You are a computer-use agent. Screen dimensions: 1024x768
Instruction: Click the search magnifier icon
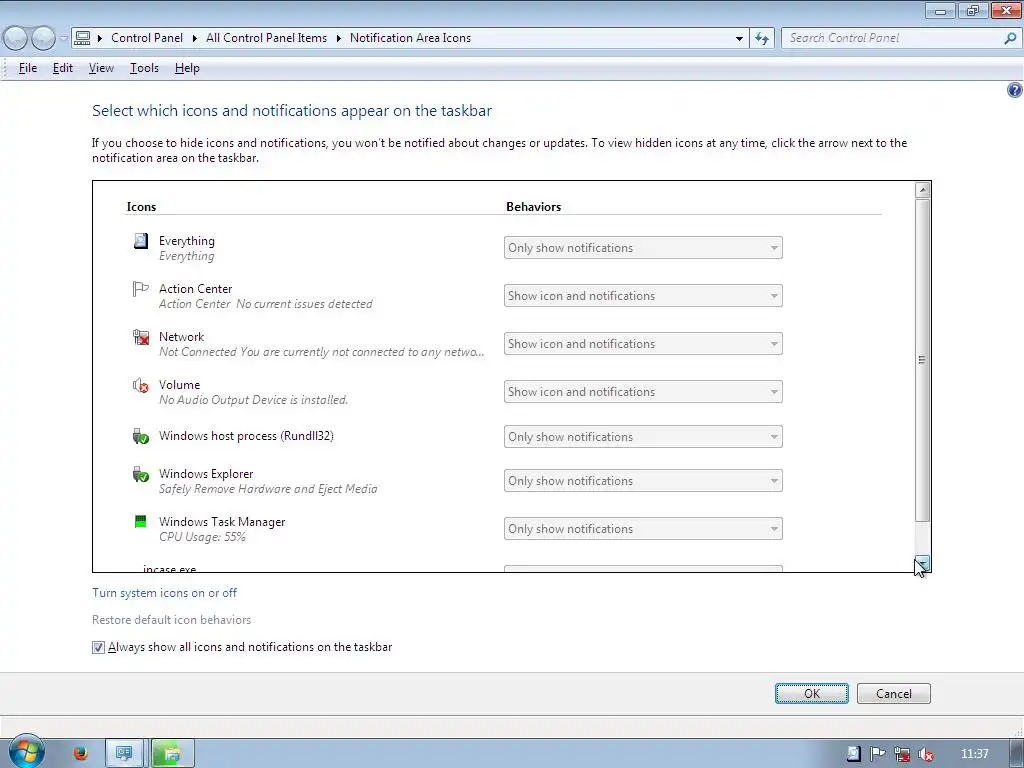(1010, 38)
